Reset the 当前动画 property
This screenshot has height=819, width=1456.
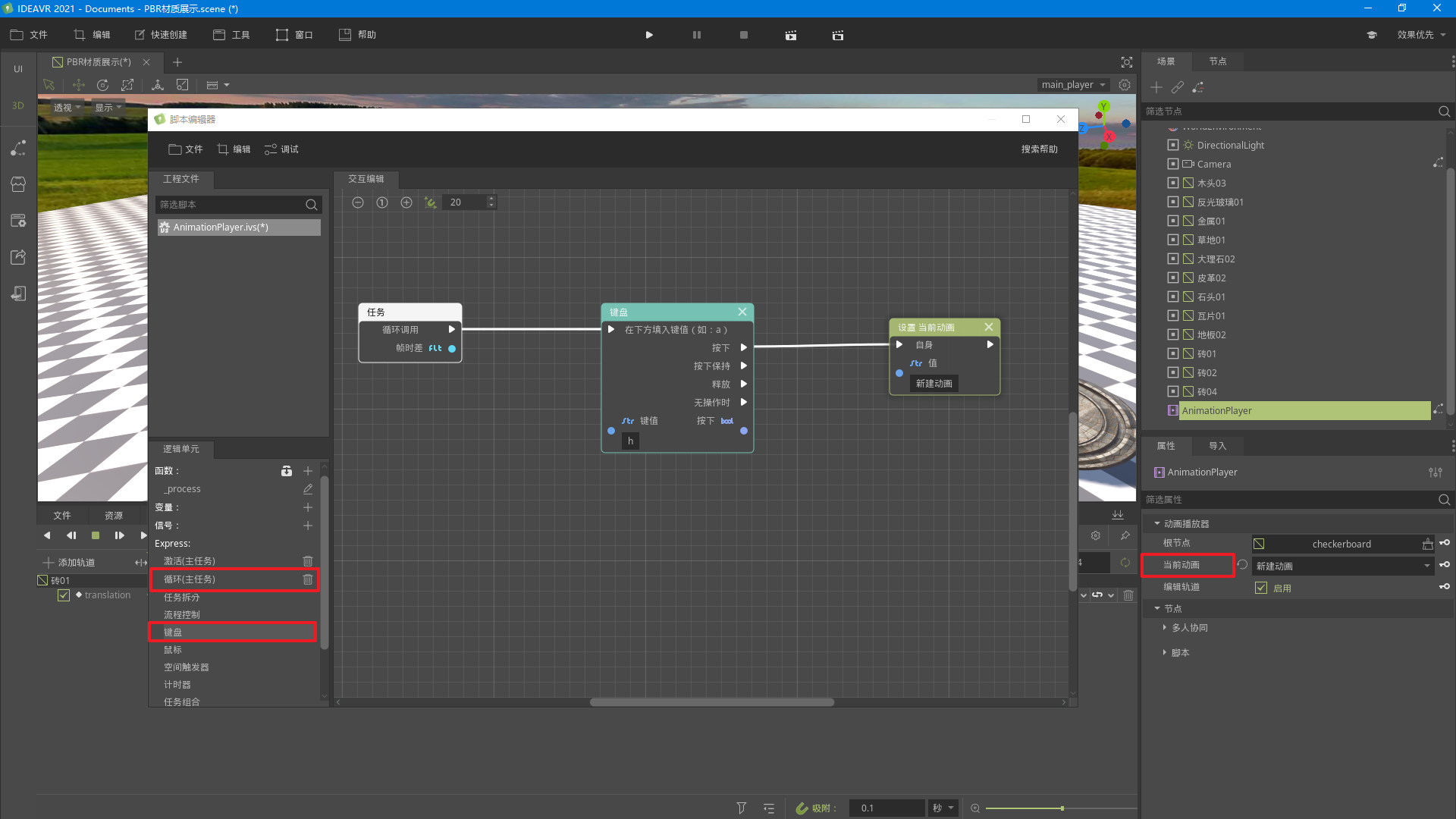pos(1242,565)
